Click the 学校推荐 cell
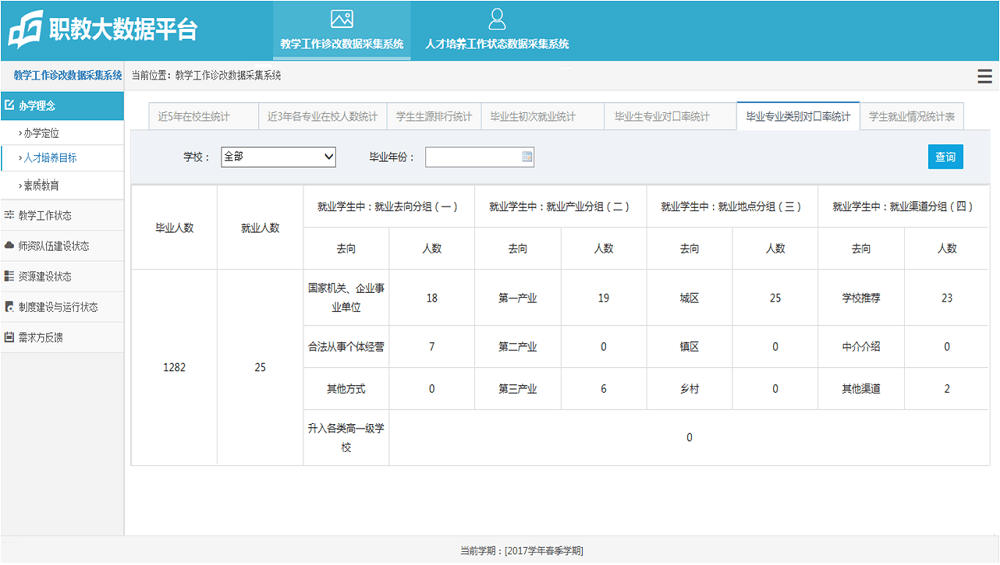The width and height of the screenshot is (1000, 565). 861,298
